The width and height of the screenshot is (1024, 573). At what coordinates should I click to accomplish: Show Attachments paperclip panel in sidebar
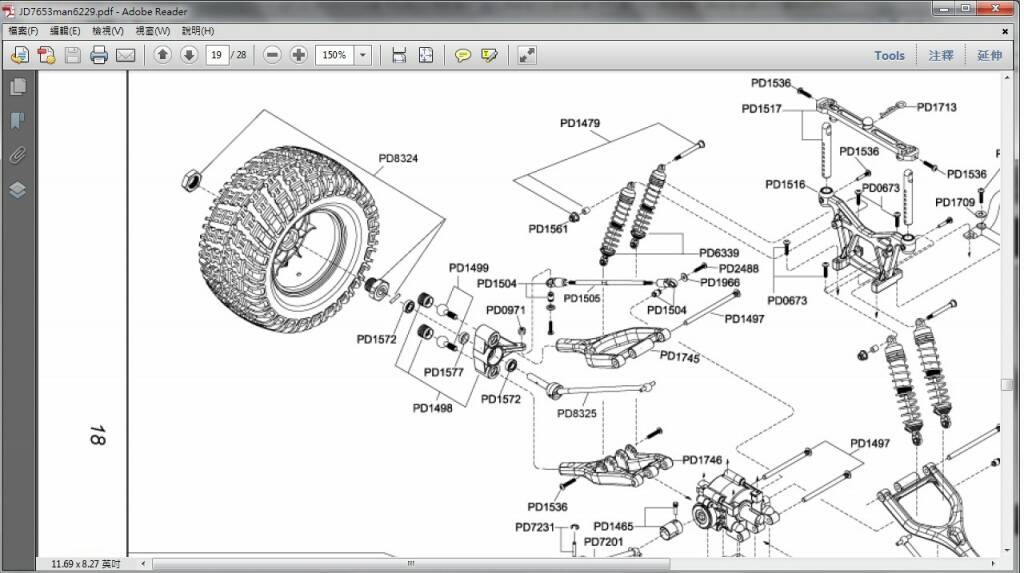[x=18, y=155]
